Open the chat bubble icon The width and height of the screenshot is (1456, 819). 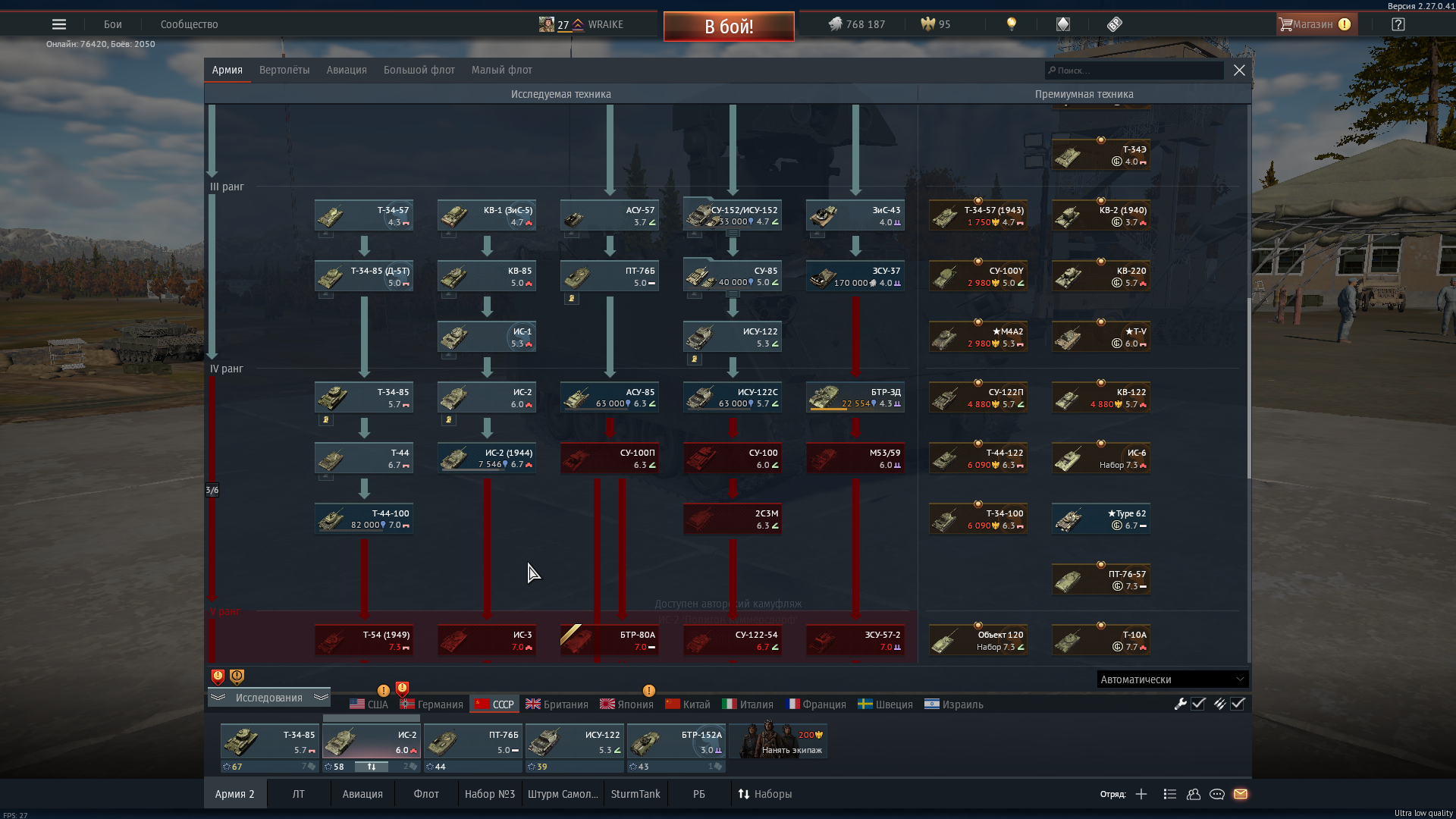click(1217, 794)
